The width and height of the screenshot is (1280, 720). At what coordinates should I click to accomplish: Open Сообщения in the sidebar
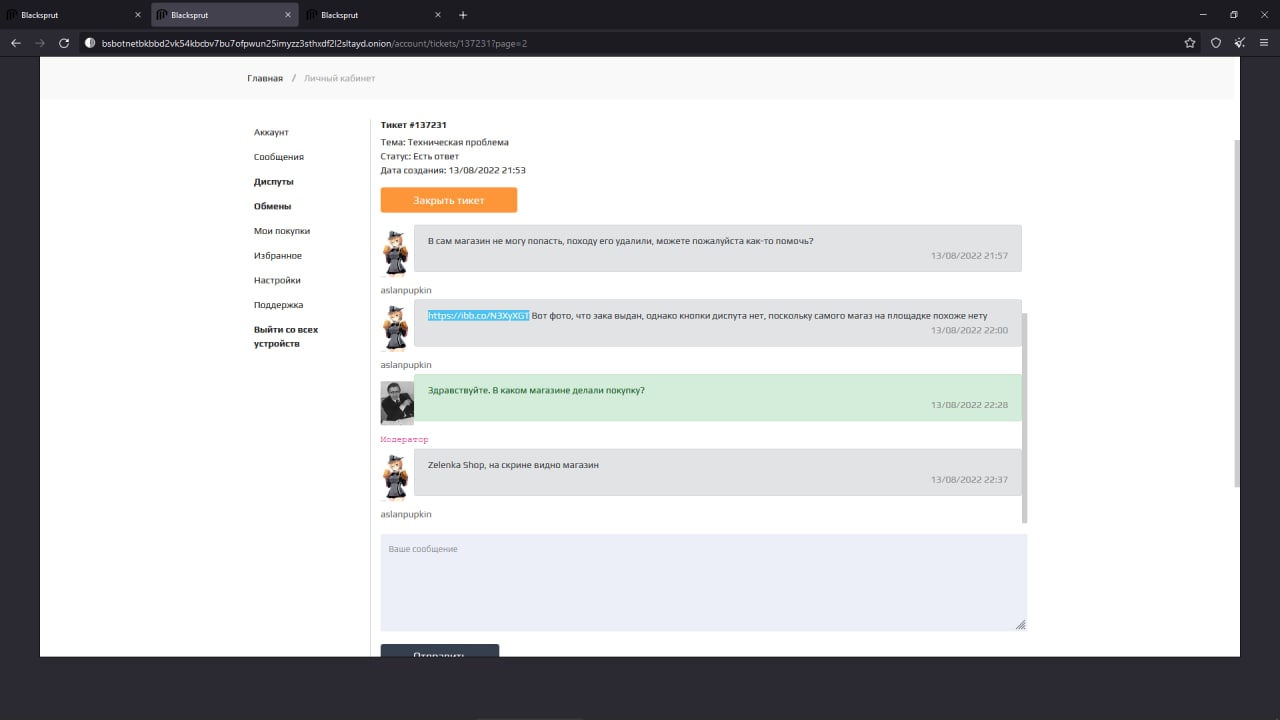pos(279,157)
